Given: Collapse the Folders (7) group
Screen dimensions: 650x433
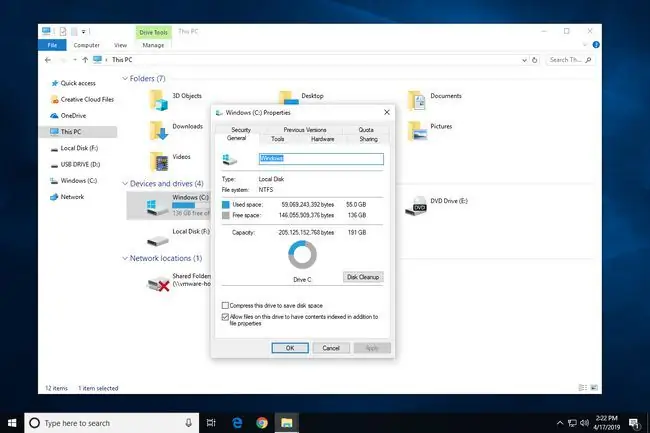Looking at the screenshot, I should tap(125, 78).
